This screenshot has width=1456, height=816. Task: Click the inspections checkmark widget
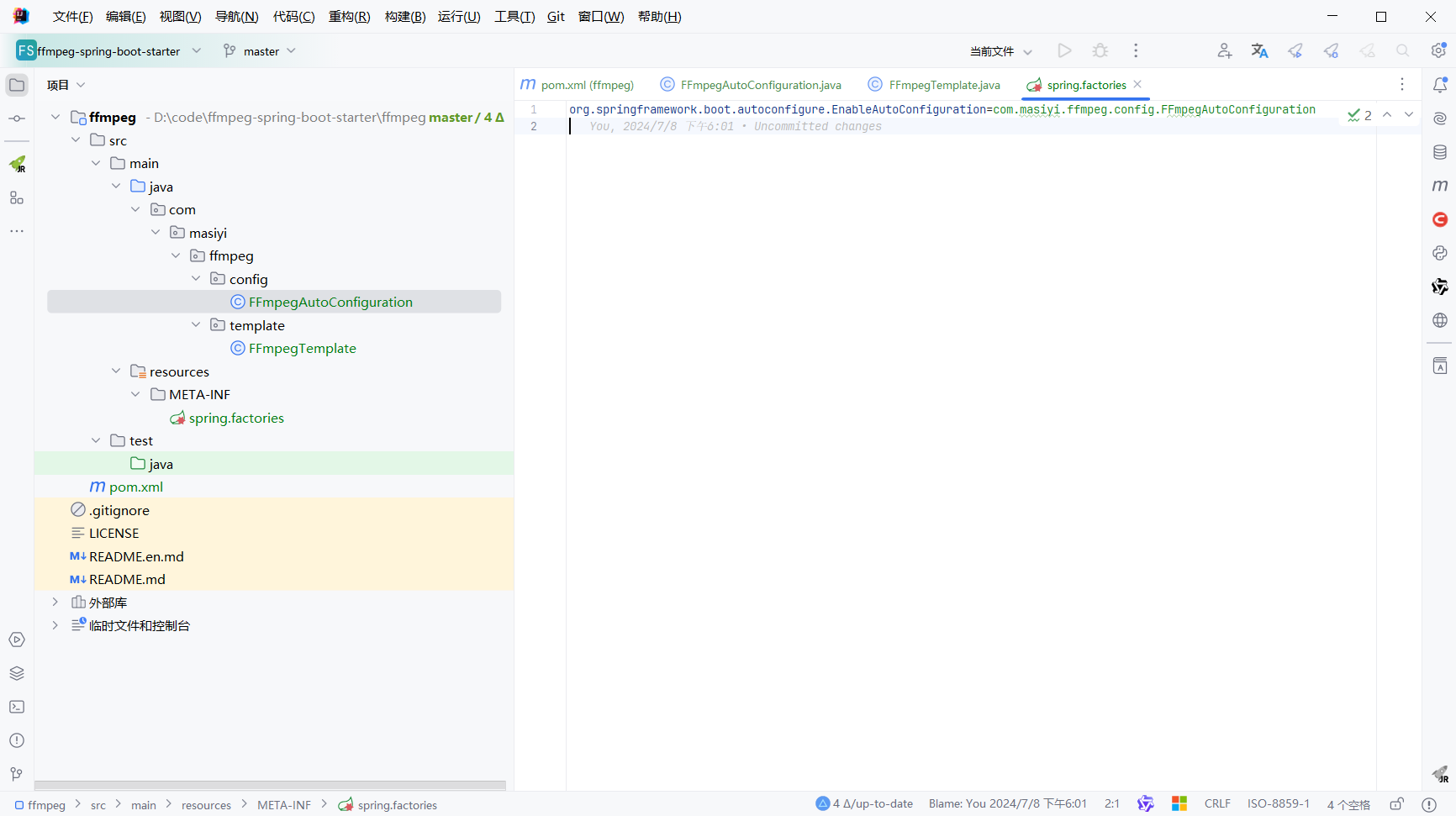click(x=1359, y=115)
